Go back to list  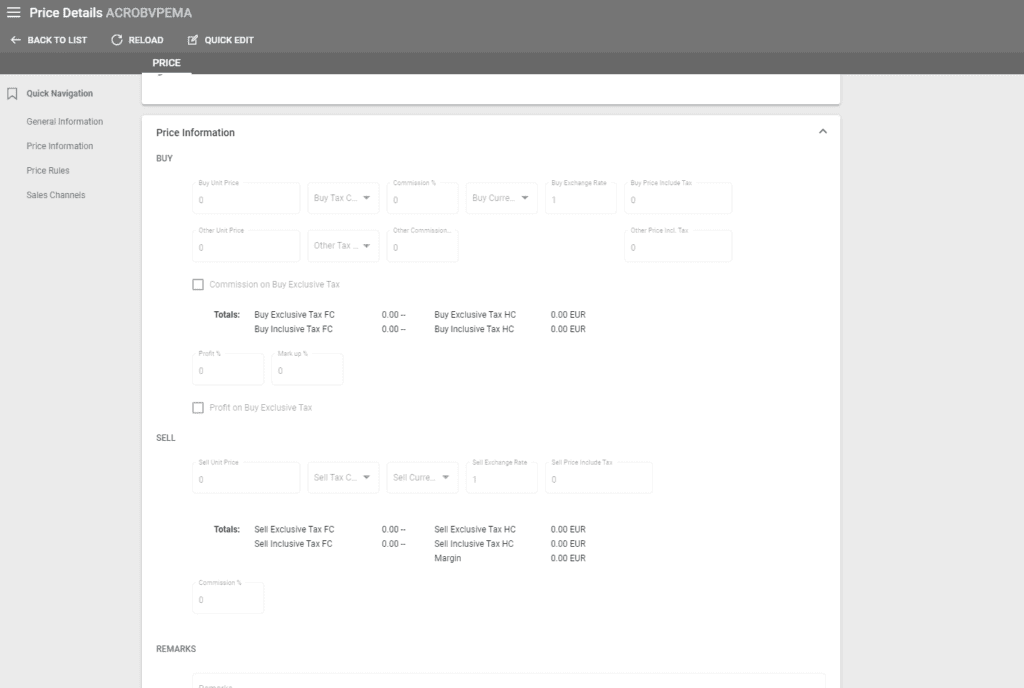click(49, 40)
